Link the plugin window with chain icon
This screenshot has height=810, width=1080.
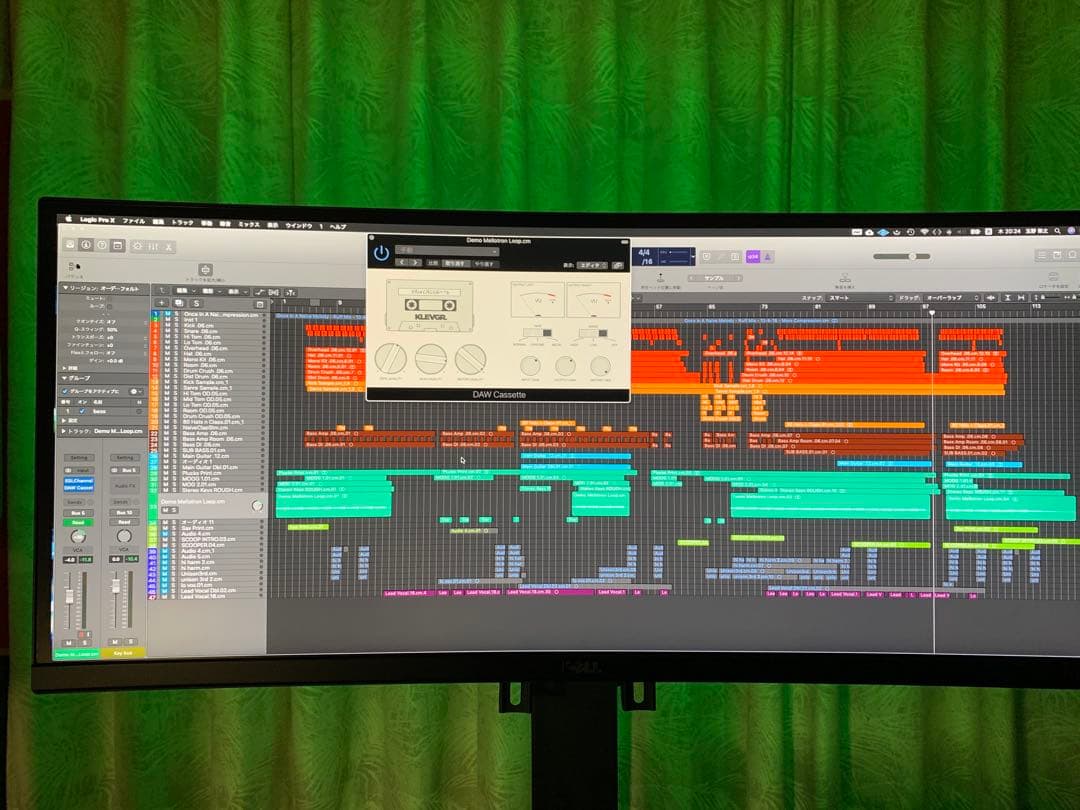point(617,265)
